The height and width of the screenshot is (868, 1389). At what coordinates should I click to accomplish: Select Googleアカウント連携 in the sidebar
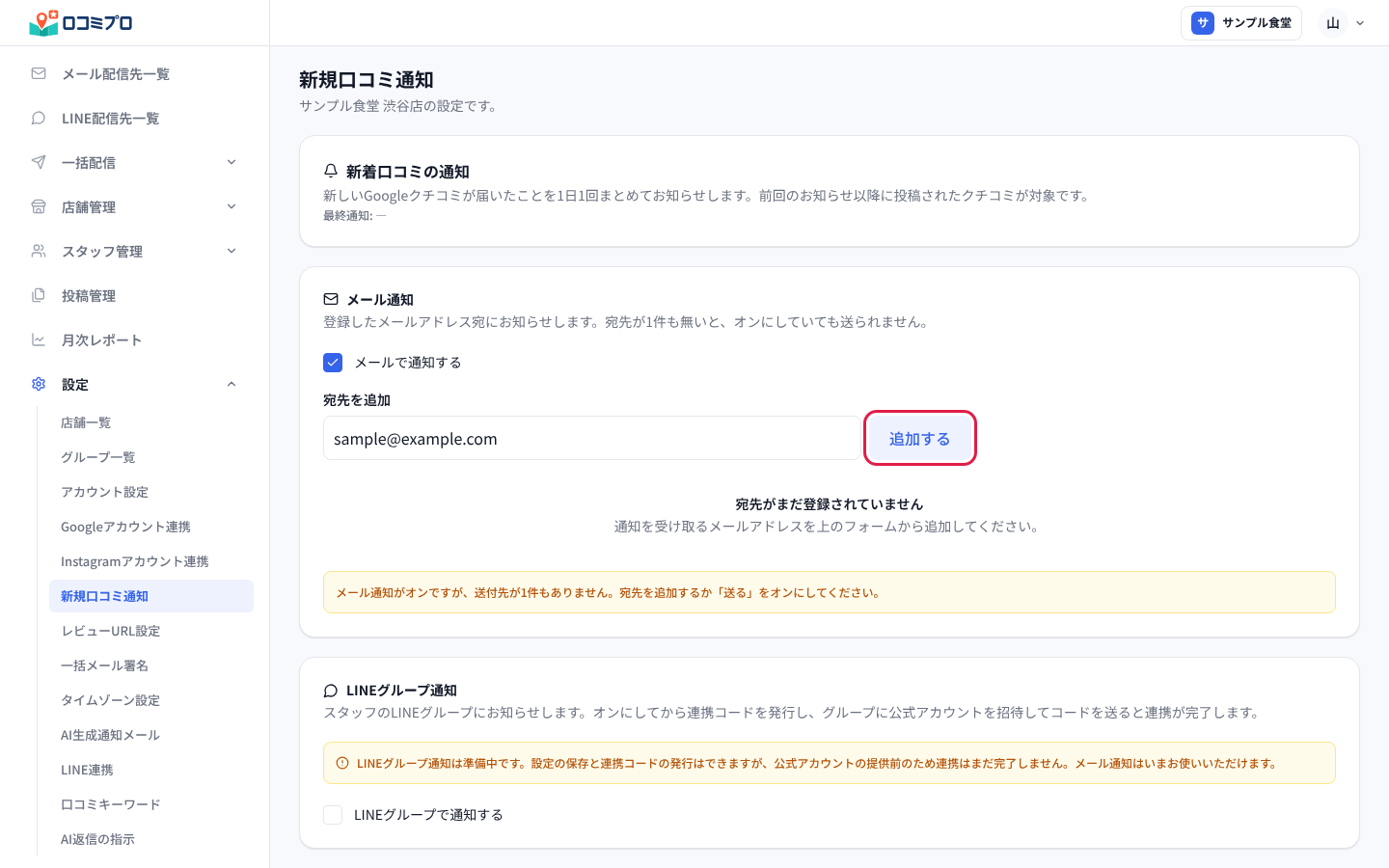(151, 527)
